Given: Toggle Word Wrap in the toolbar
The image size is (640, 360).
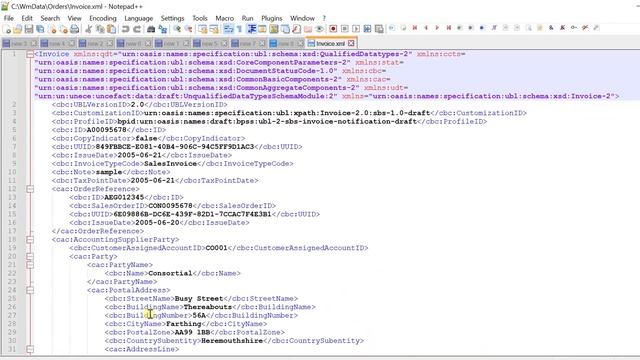Looking at the screenshot, I should (228, 29).
